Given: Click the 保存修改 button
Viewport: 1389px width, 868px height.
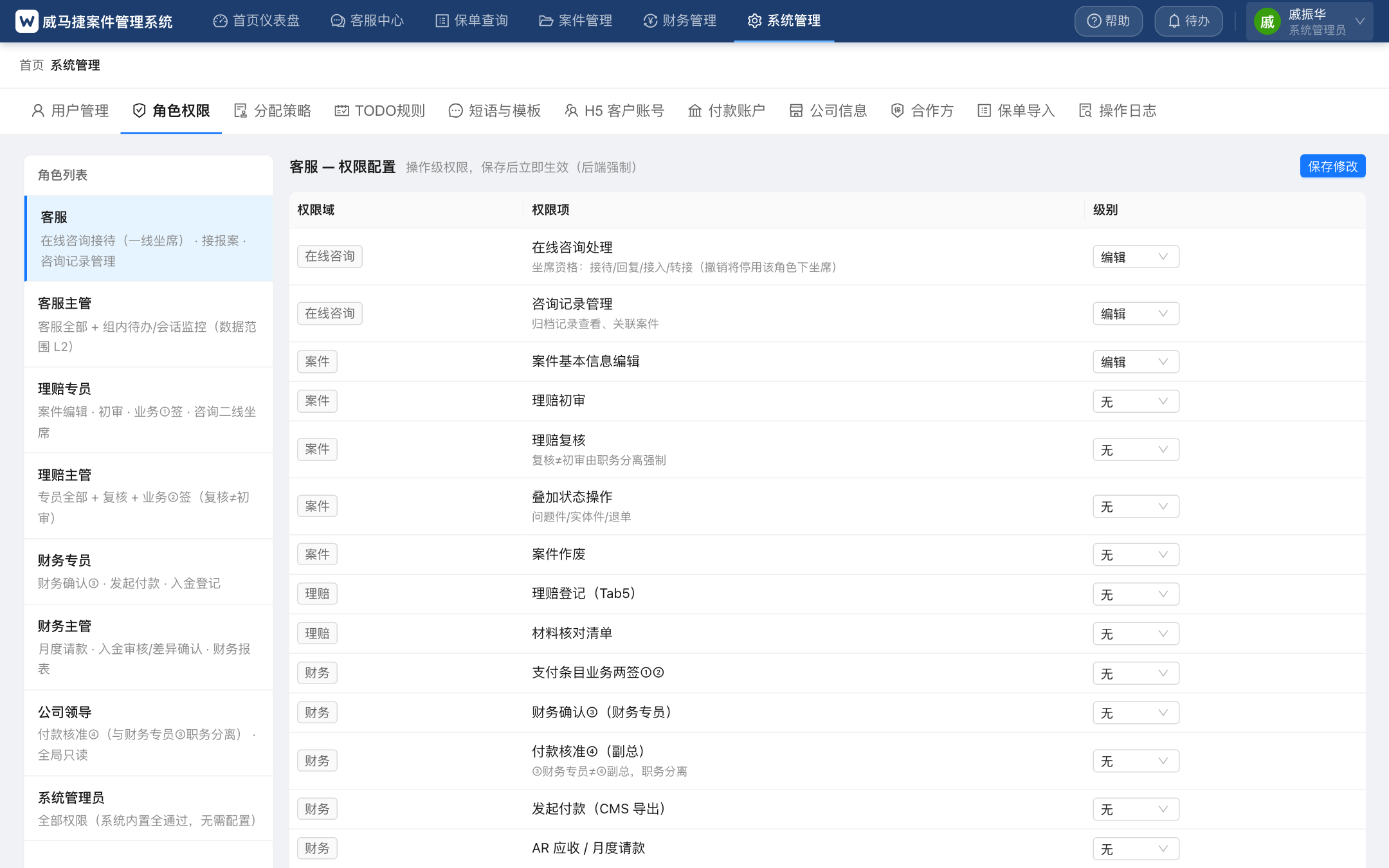Looking at the screenshot, I should coord(1332,167).
